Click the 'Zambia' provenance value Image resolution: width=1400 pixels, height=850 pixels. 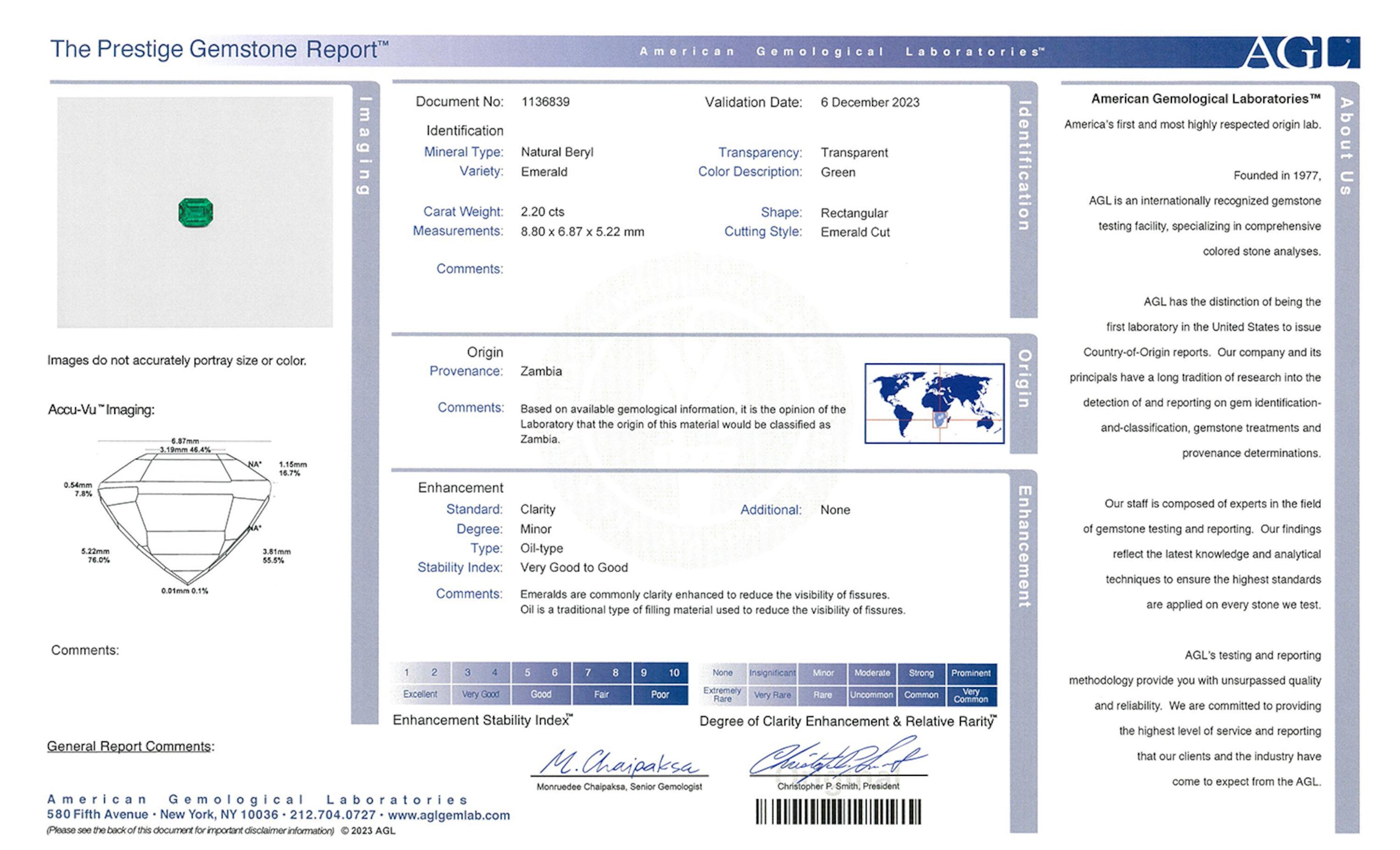coord(541,371)
